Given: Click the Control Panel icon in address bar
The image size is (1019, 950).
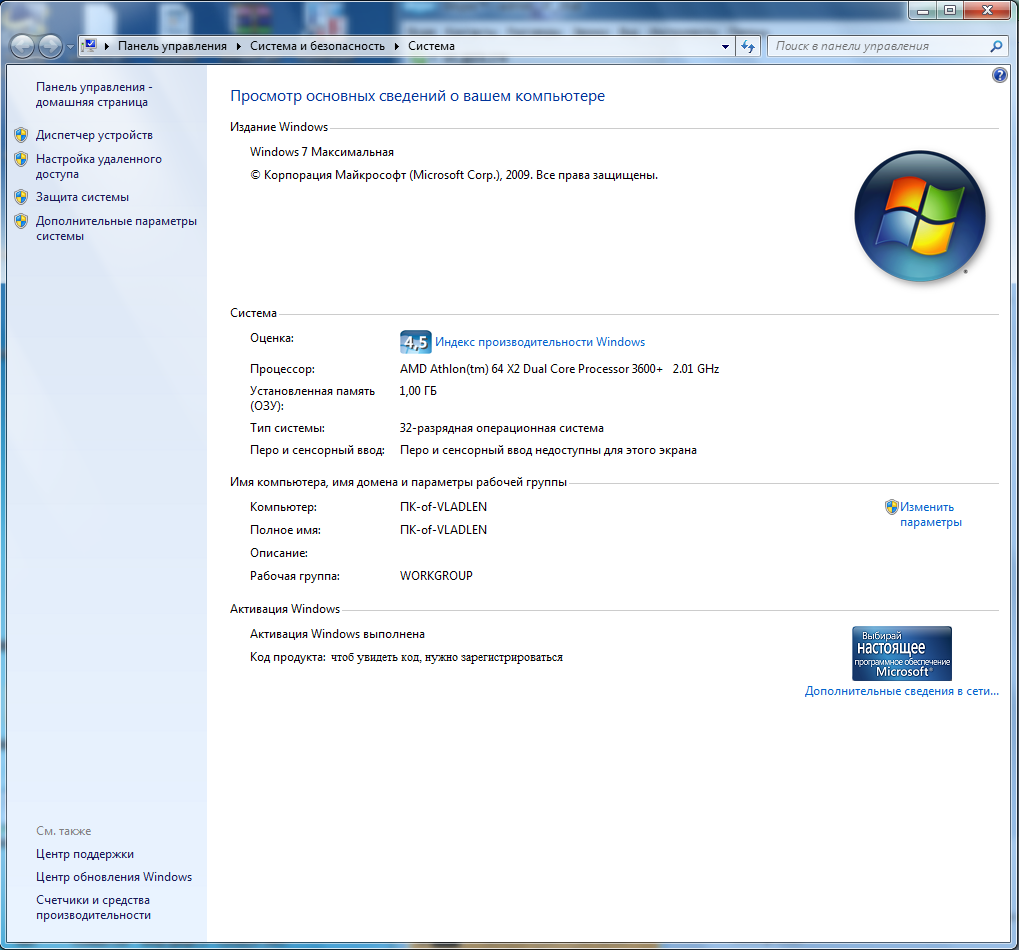Looking at the screenshot, I should point(89,46).
